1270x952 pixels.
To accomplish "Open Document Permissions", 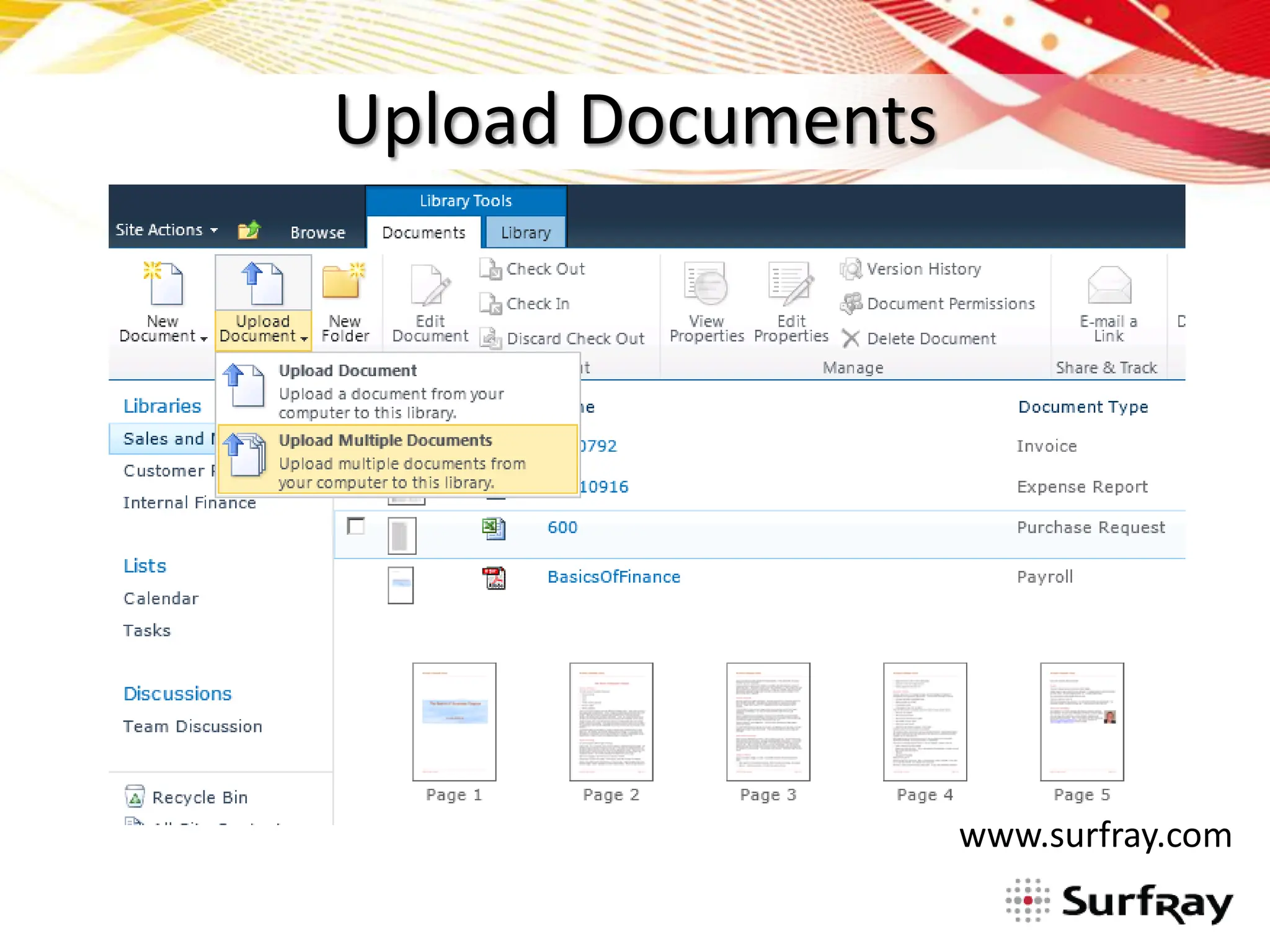I will tap(938, 304).
